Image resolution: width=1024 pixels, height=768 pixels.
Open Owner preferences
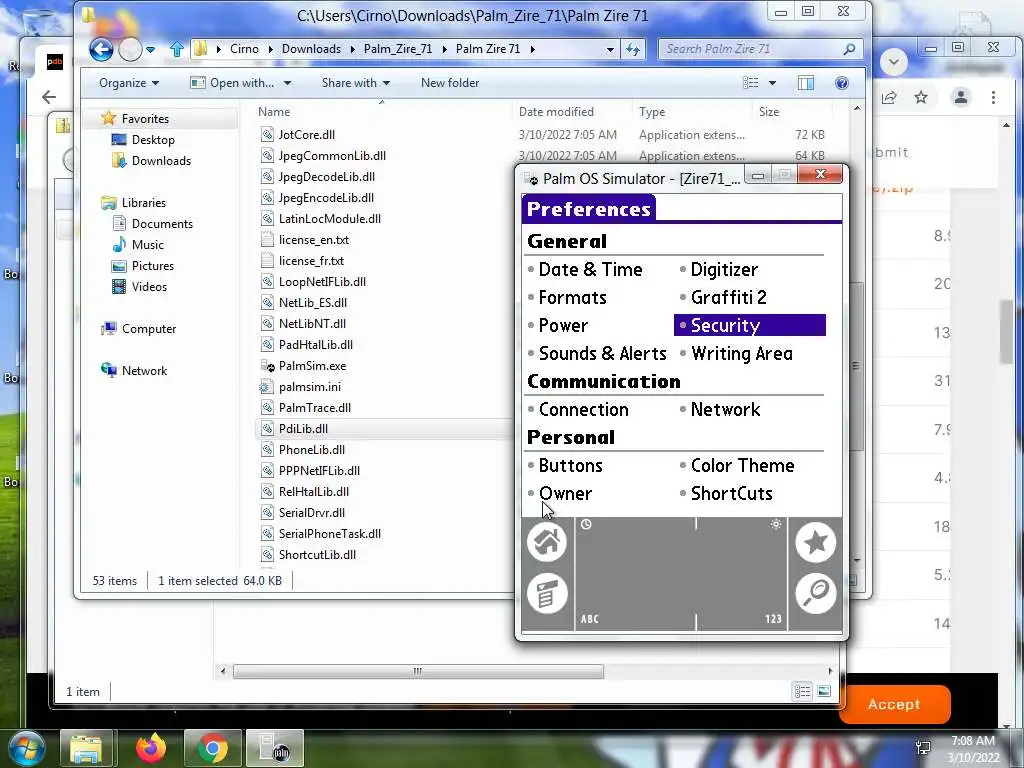click(565, 494)
